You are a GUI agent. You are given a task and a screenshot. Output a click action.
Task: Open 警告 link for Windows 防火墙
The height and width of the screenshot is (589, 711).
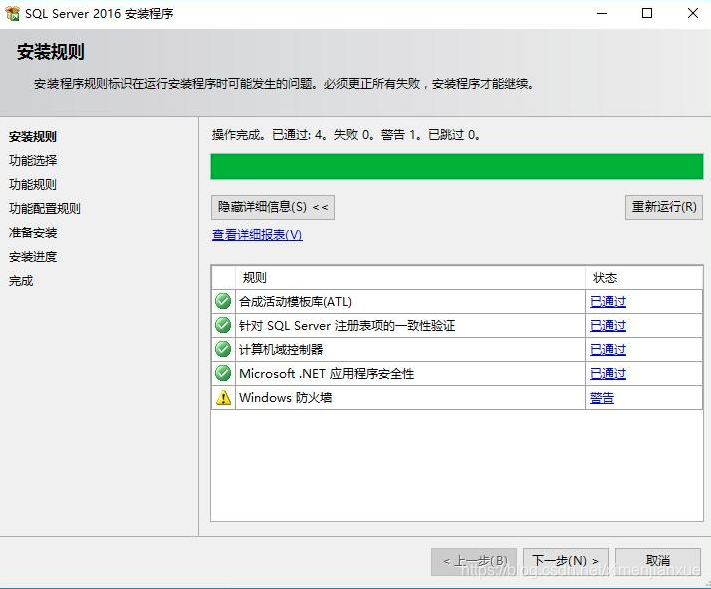602,398
